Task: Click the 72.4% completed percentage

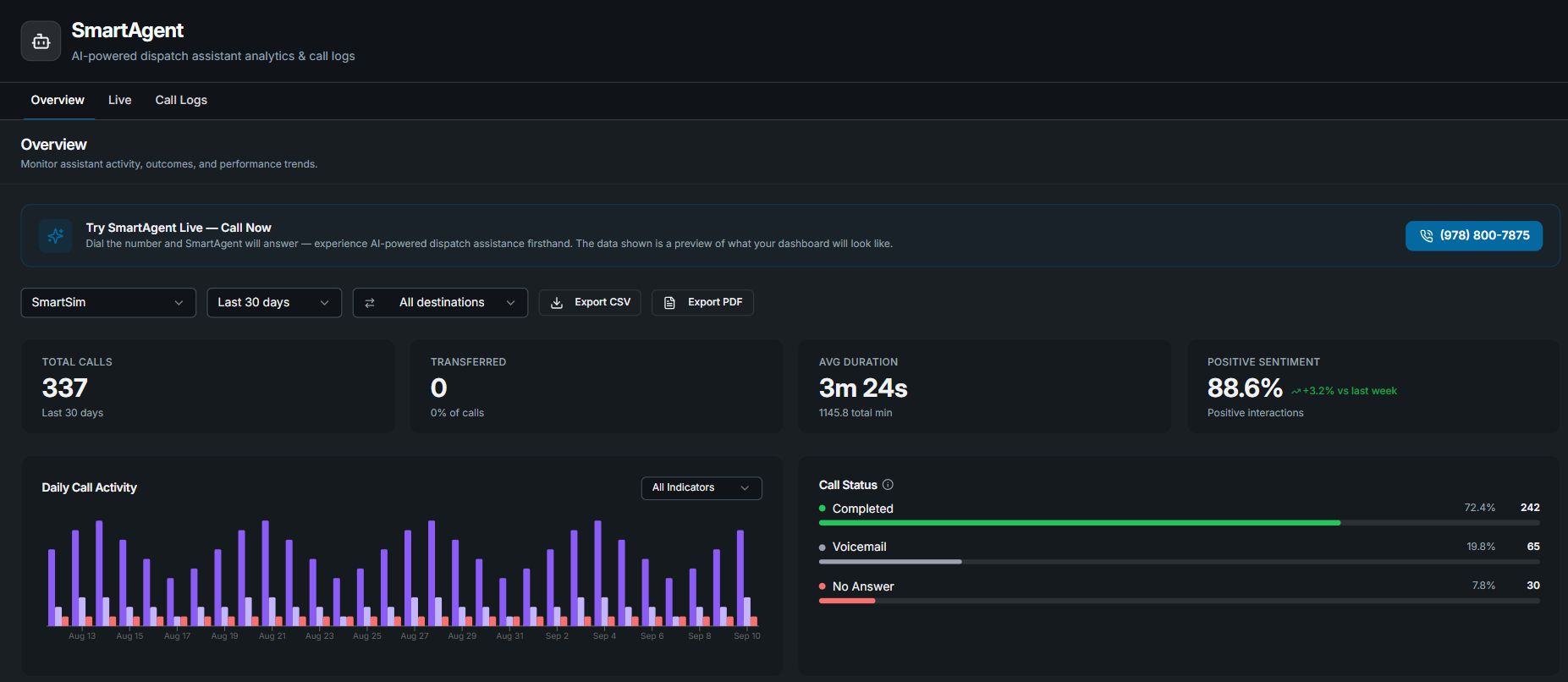Action: pyautogui.click(x=1480, y=508)
